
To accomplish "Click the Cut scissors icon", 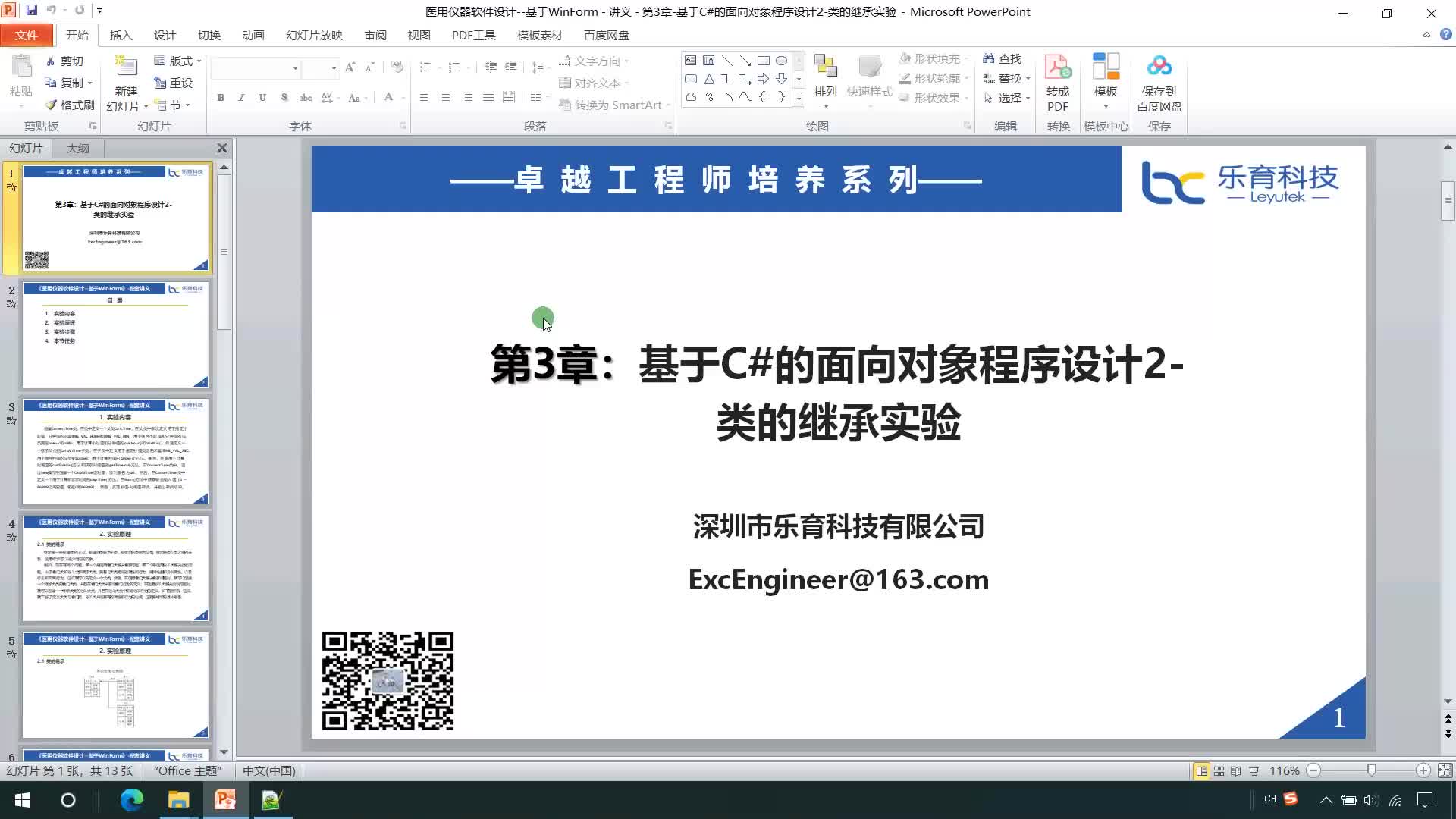I will pyautogui.click(x=51, y=61).
